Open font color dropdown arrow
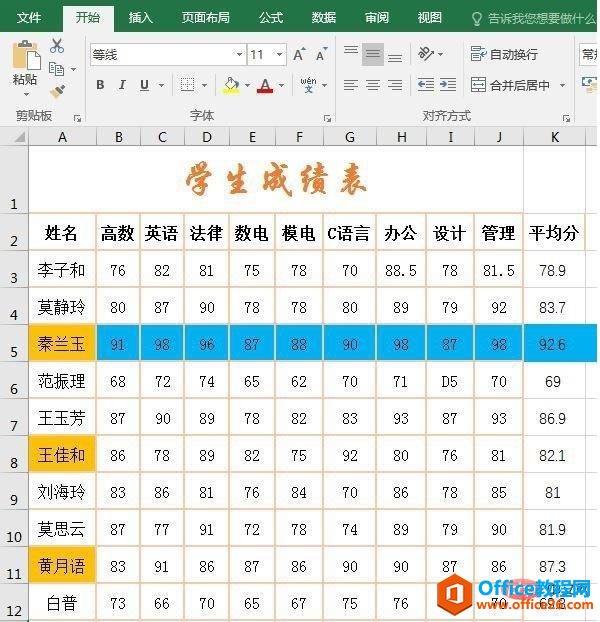The width and height of the screenshot is (600, 622). pyautogui.click(x=281, y=85)
